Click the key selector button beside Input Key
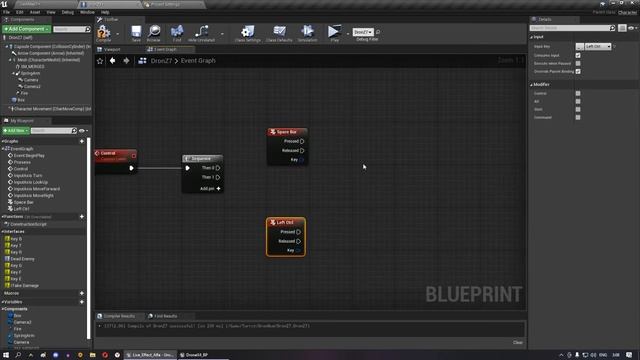Image resolution: width=640 pixels, height=360 pixels. 580,47
